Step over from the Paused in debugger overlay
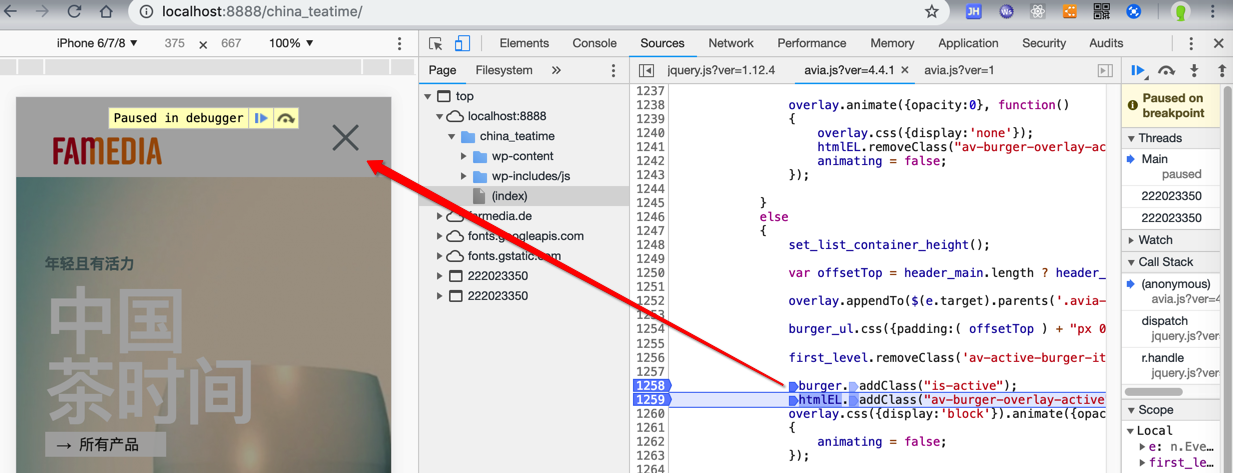The width and height of the screenshot is (1233, 473). [x=286, y=118]
